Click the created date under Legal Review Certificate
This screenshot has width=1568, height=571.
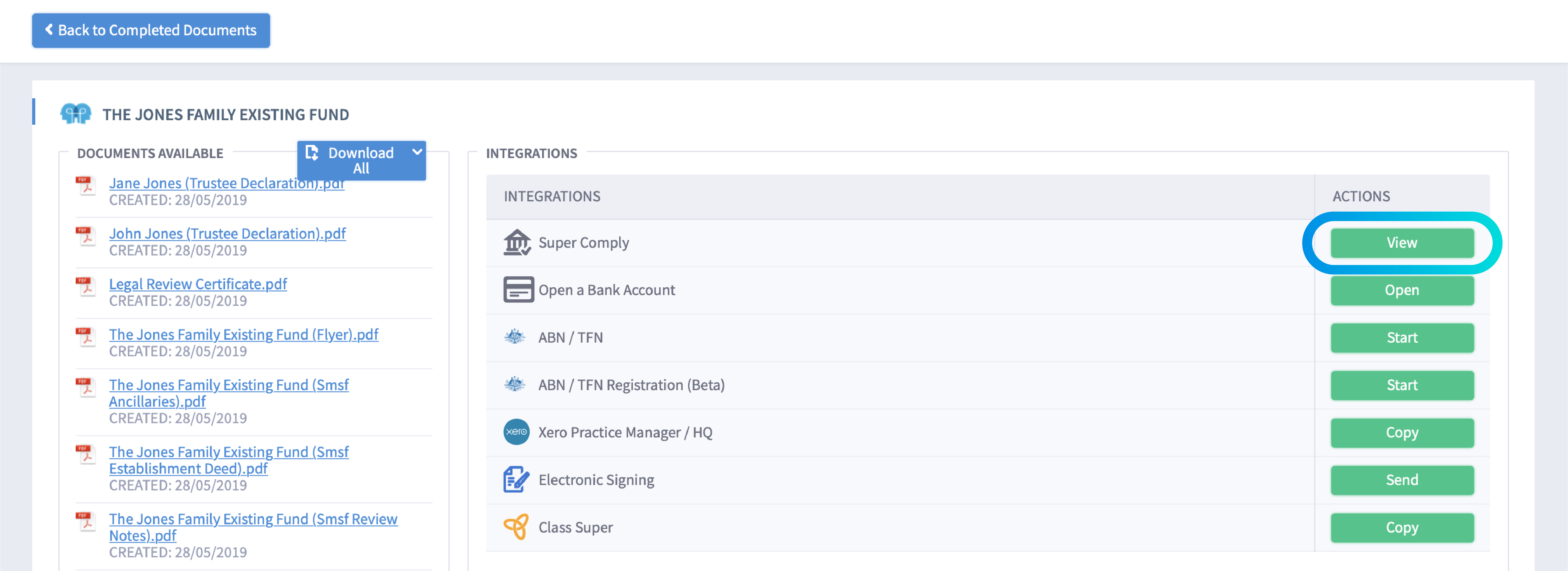[178, 301]
